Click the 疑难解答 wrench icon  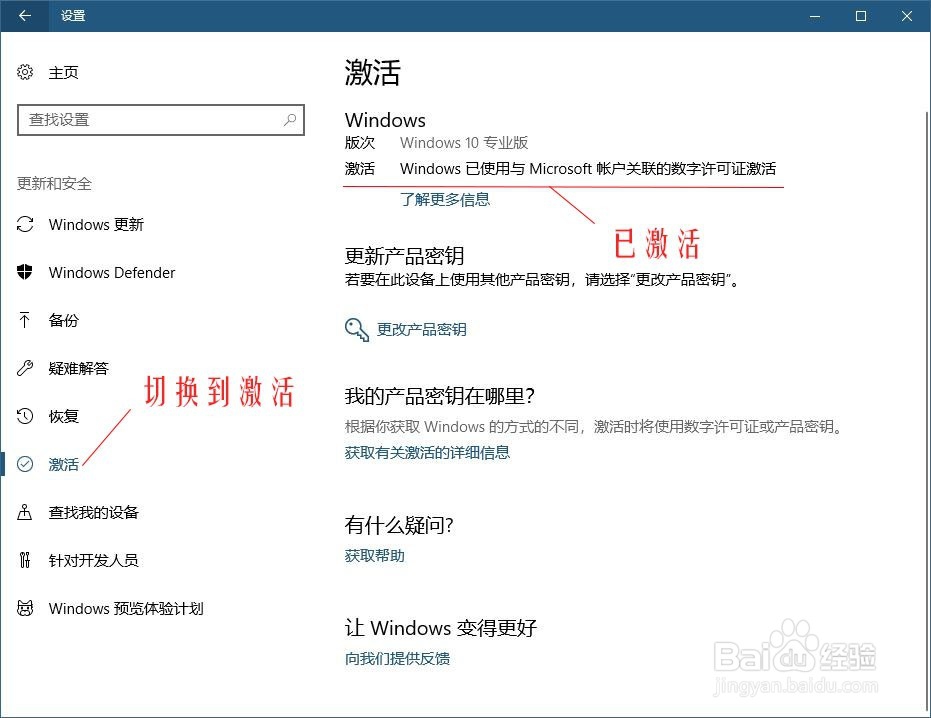pos(24,368)
